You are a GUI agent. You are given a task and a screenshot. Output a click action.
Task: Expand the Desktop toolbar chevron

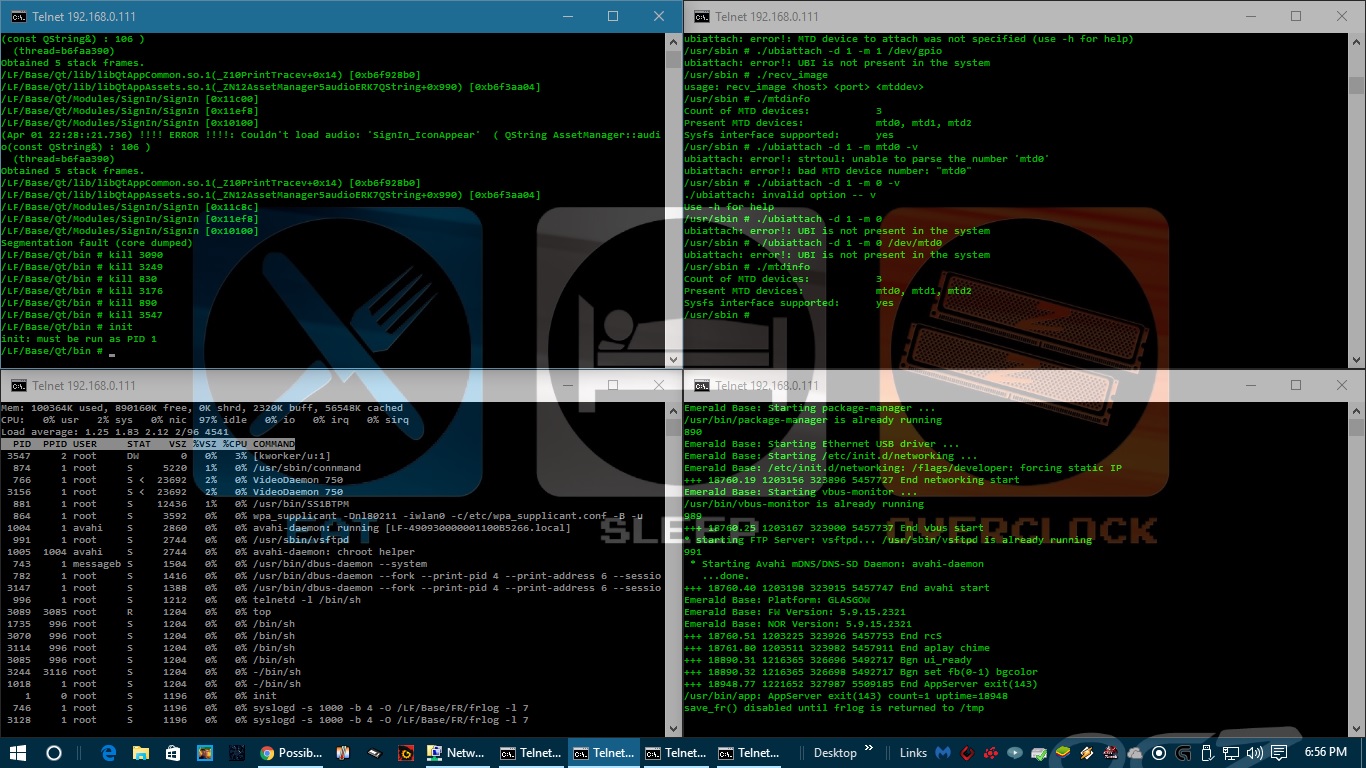pyautogui.click(x=869, y=753)
